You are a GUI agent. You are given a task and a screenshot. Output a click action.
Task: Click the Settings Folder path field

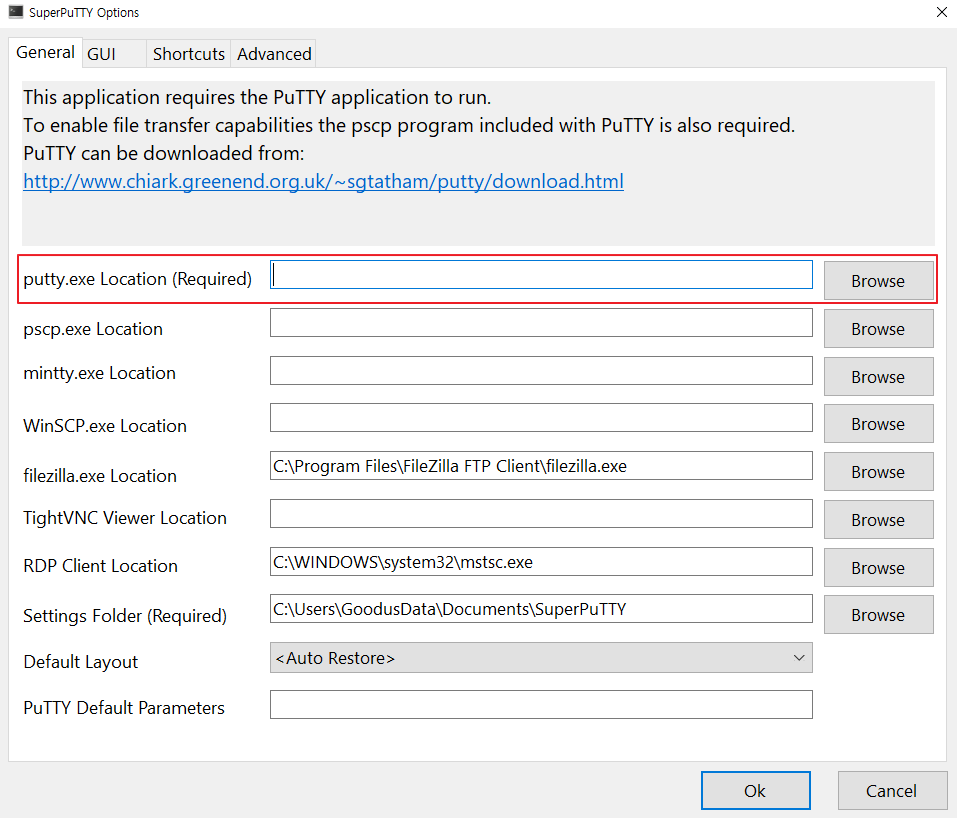541,609
